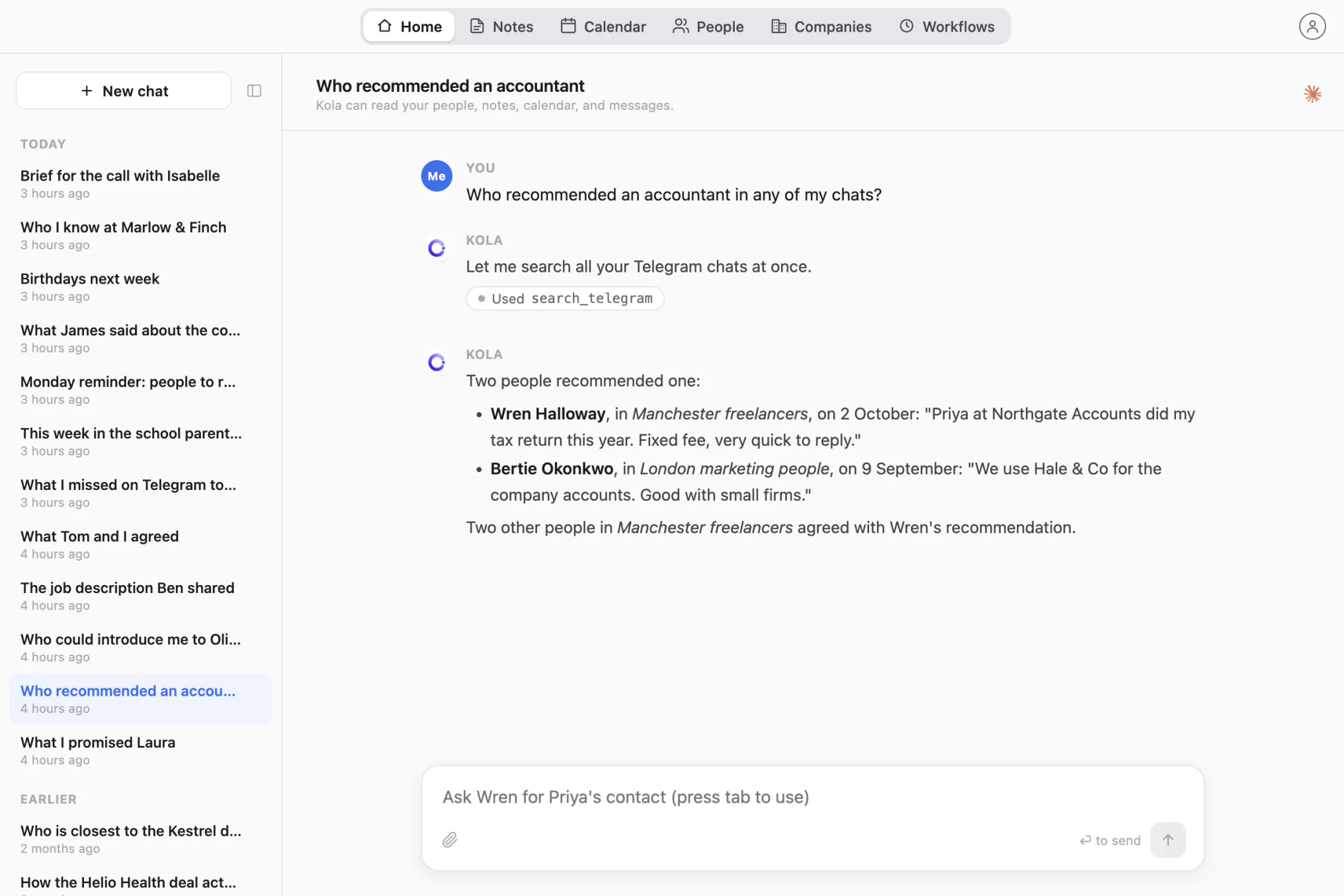Expand the Used search_telegram tool chip
This screenshot has width=1344, height=896.
(x=565, y=298)
